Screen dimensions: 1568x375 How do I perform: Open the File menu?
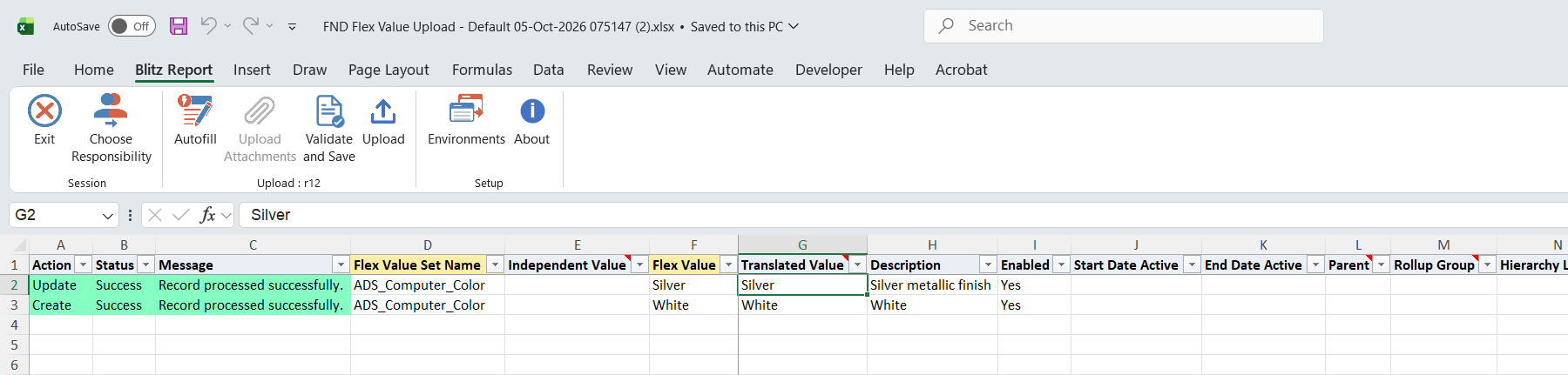tap(33, 70)
